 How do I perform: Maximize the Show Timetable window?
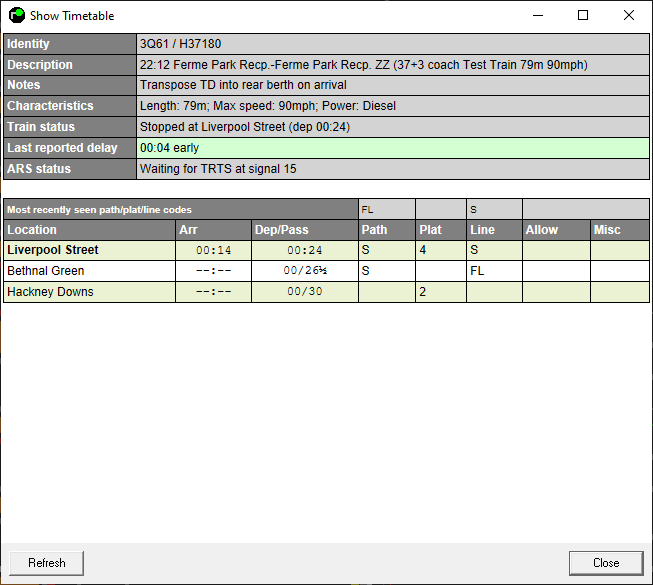click(x=583, y=15)
